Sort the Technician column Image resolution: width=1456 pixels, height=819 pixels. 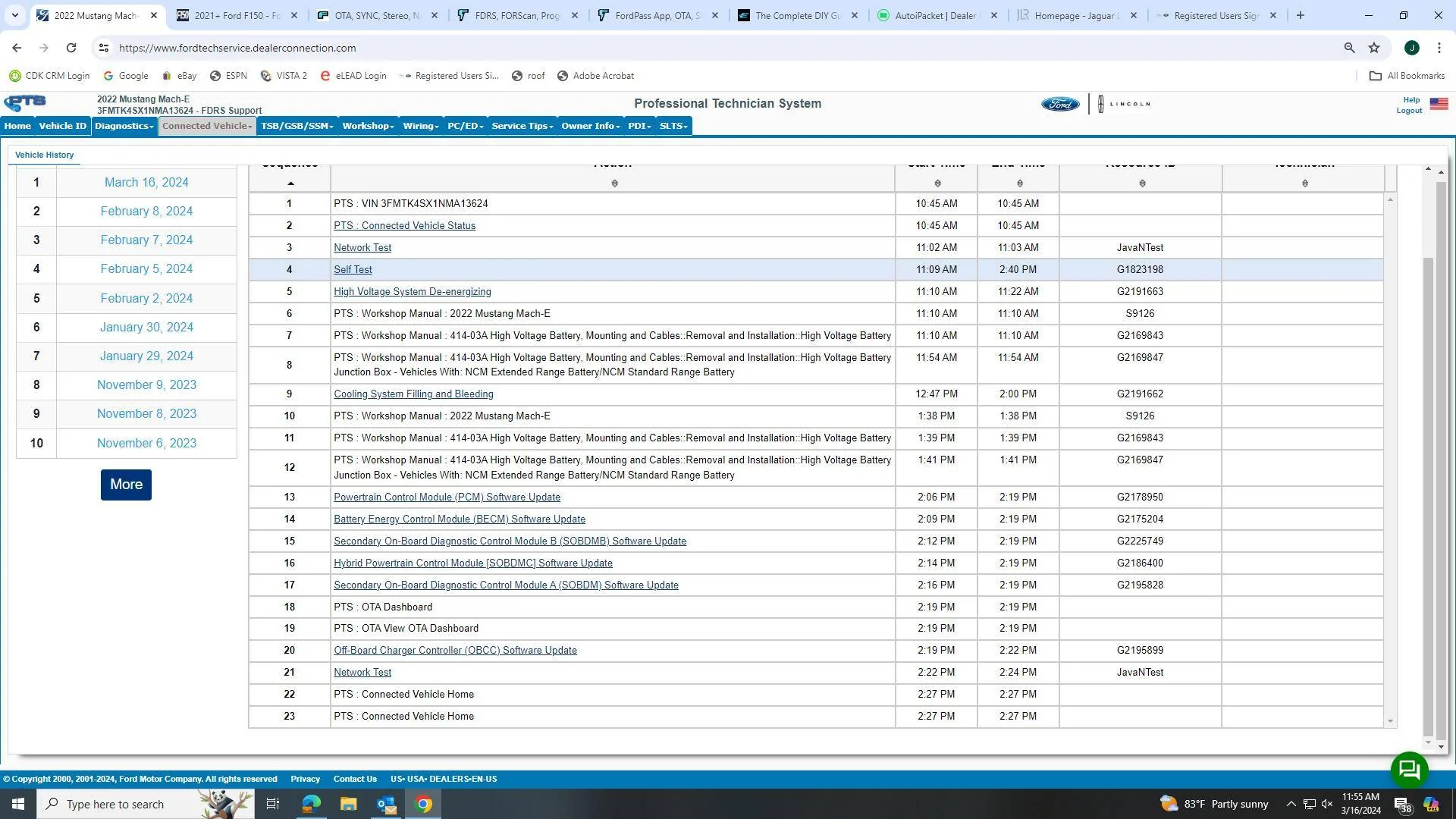[1304, 184]
